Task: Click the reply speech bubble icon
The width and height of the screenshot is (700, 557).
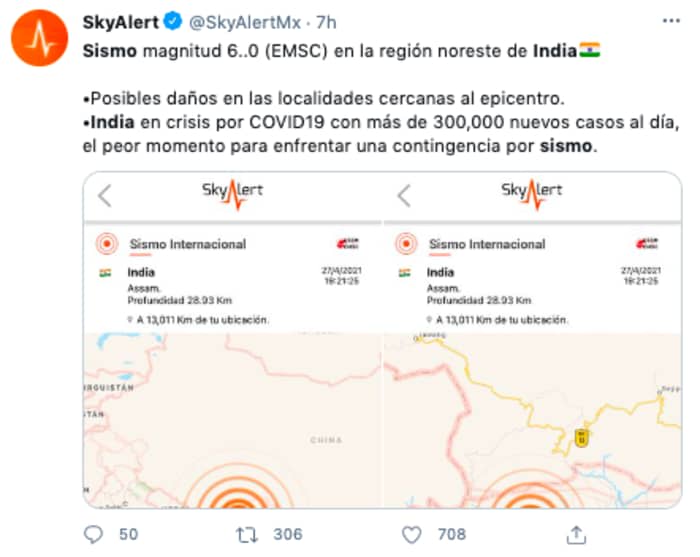Action: click(x=93, y=534)
